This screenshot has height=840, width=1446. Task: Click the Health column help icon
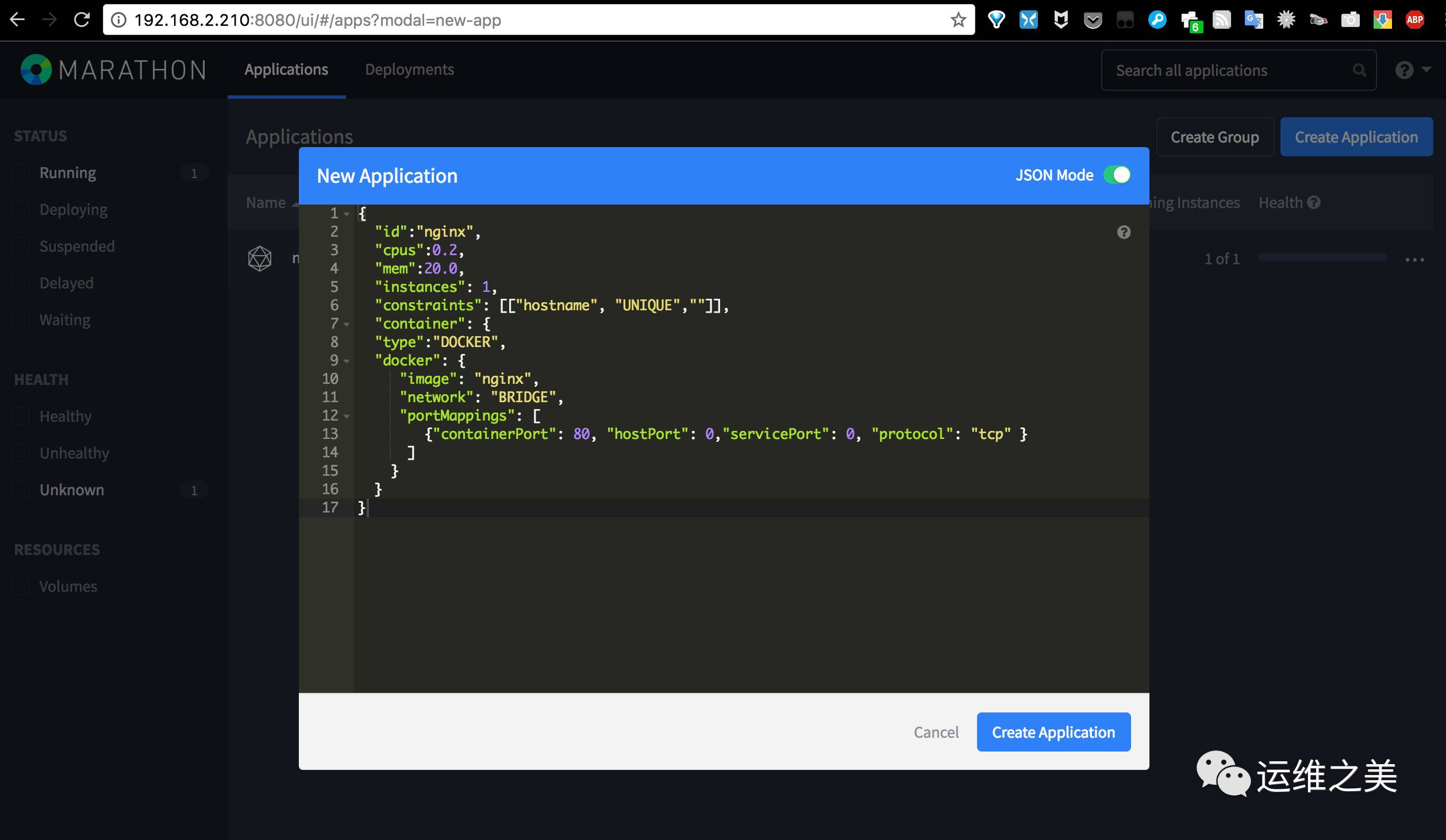pos(1314,202)
